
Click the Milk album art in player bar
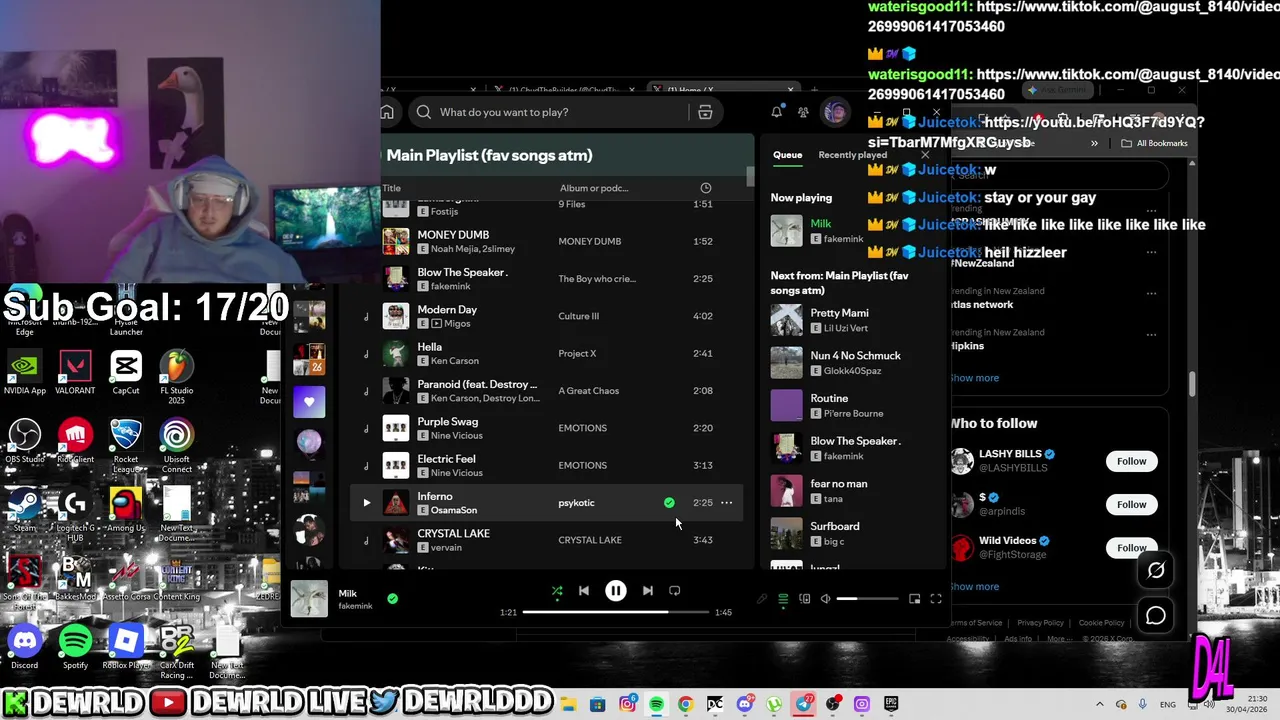pyautogui.click(x=309, y=599)
